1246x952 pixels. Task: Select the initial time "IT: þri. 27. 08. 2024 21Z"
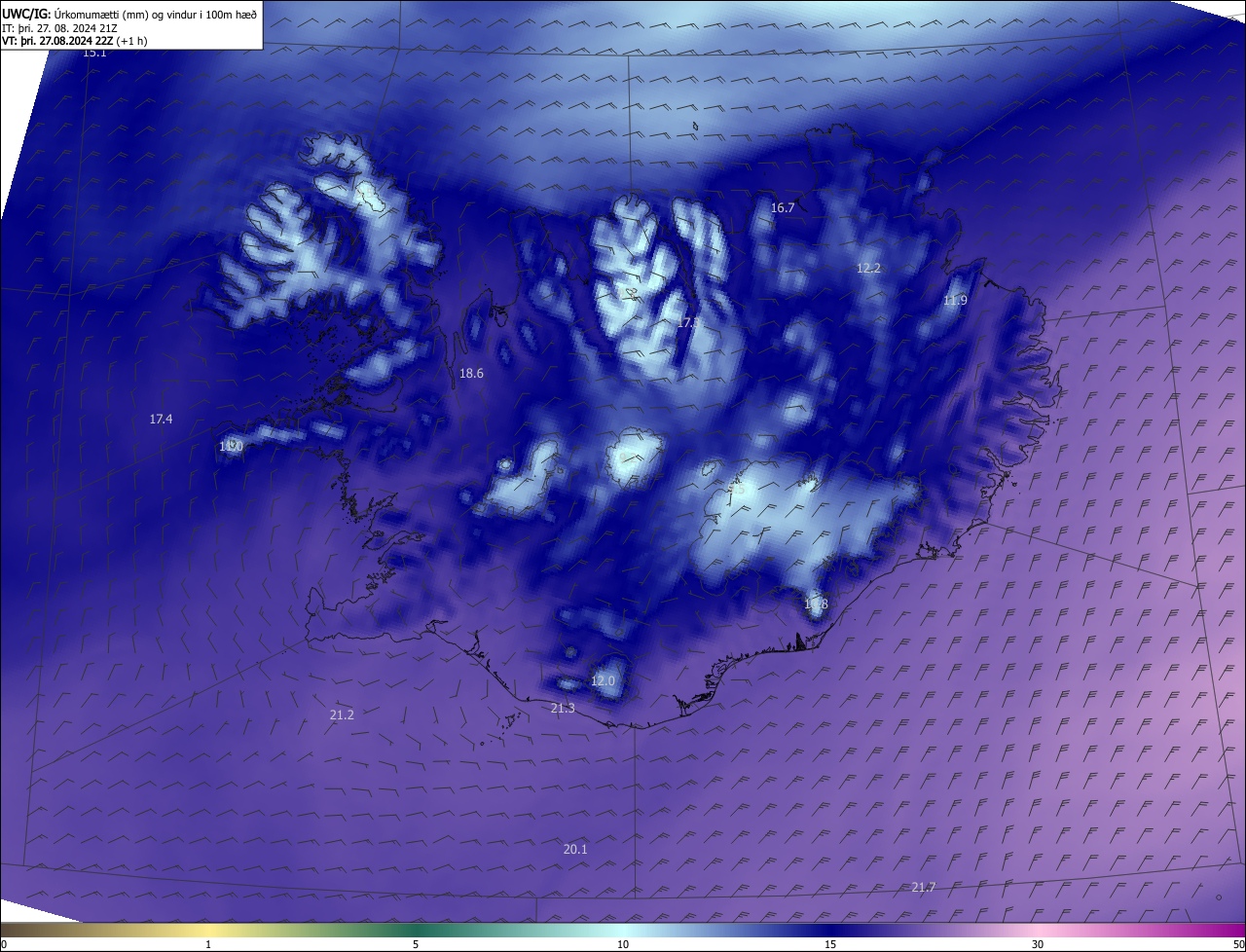pyautogui.click(x=59, y=28)
